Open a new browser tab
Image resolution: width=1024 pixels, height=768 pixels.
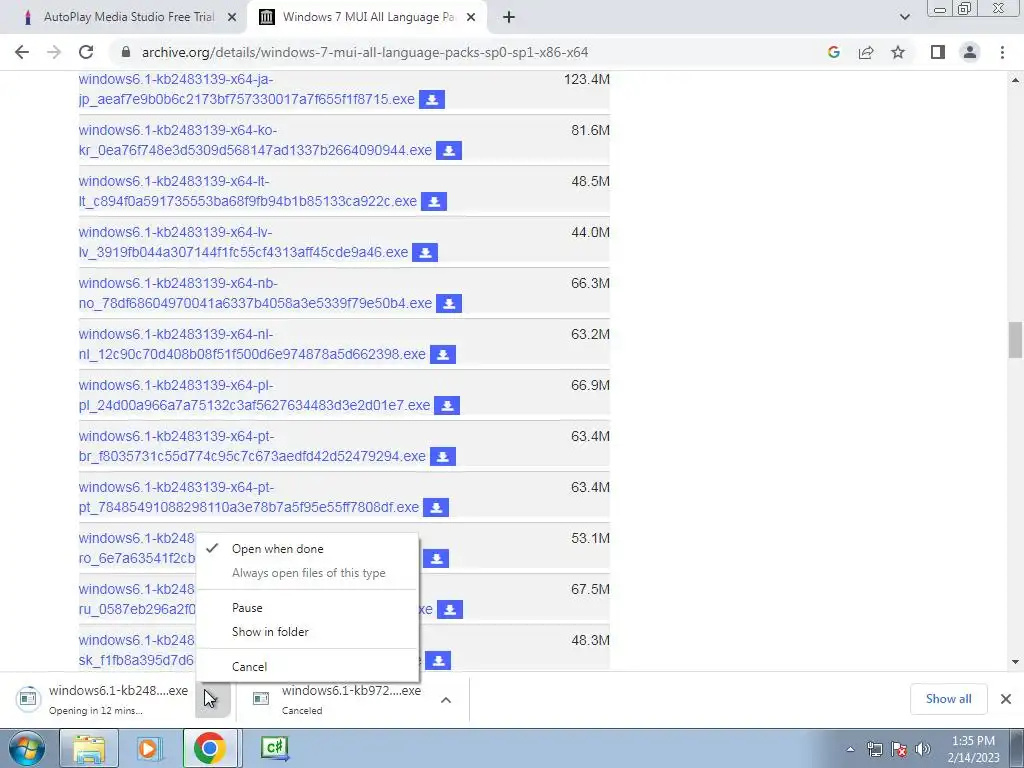[509, 18]
